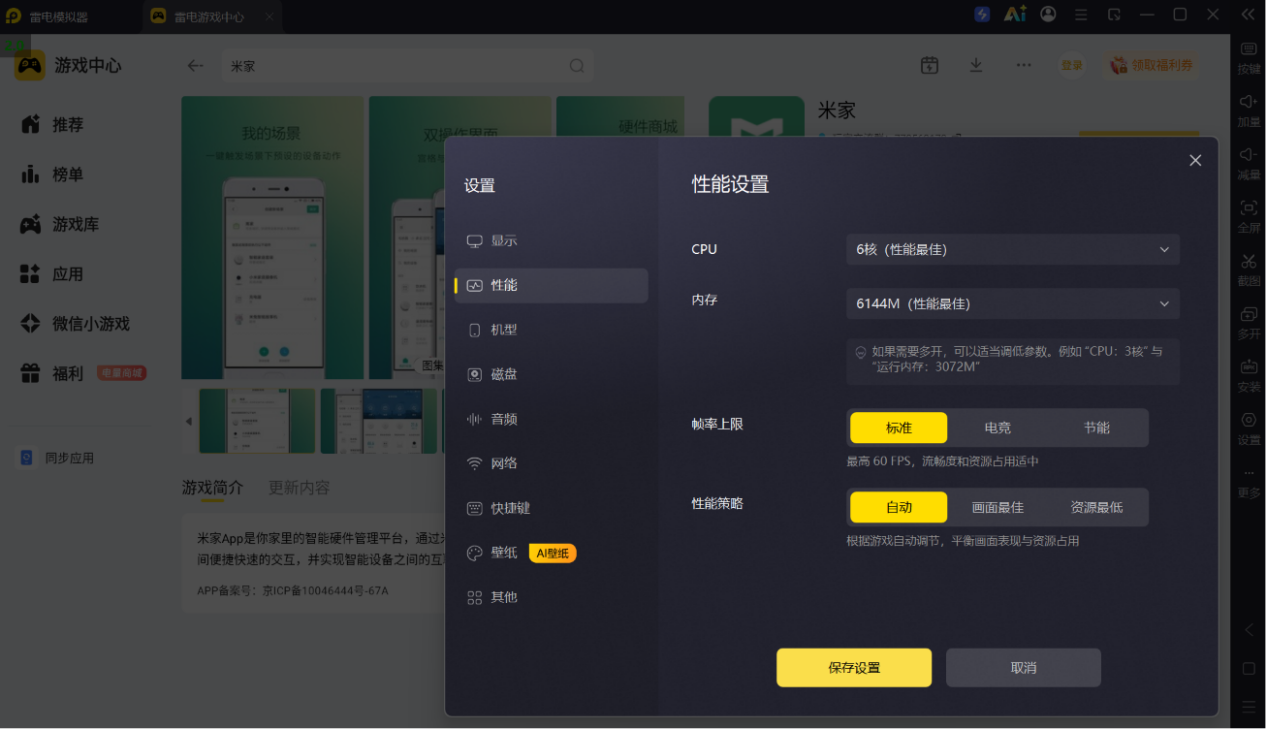Click the 领取福利券 coupon button
The image size is (1266, 729).
point(1151,65)
